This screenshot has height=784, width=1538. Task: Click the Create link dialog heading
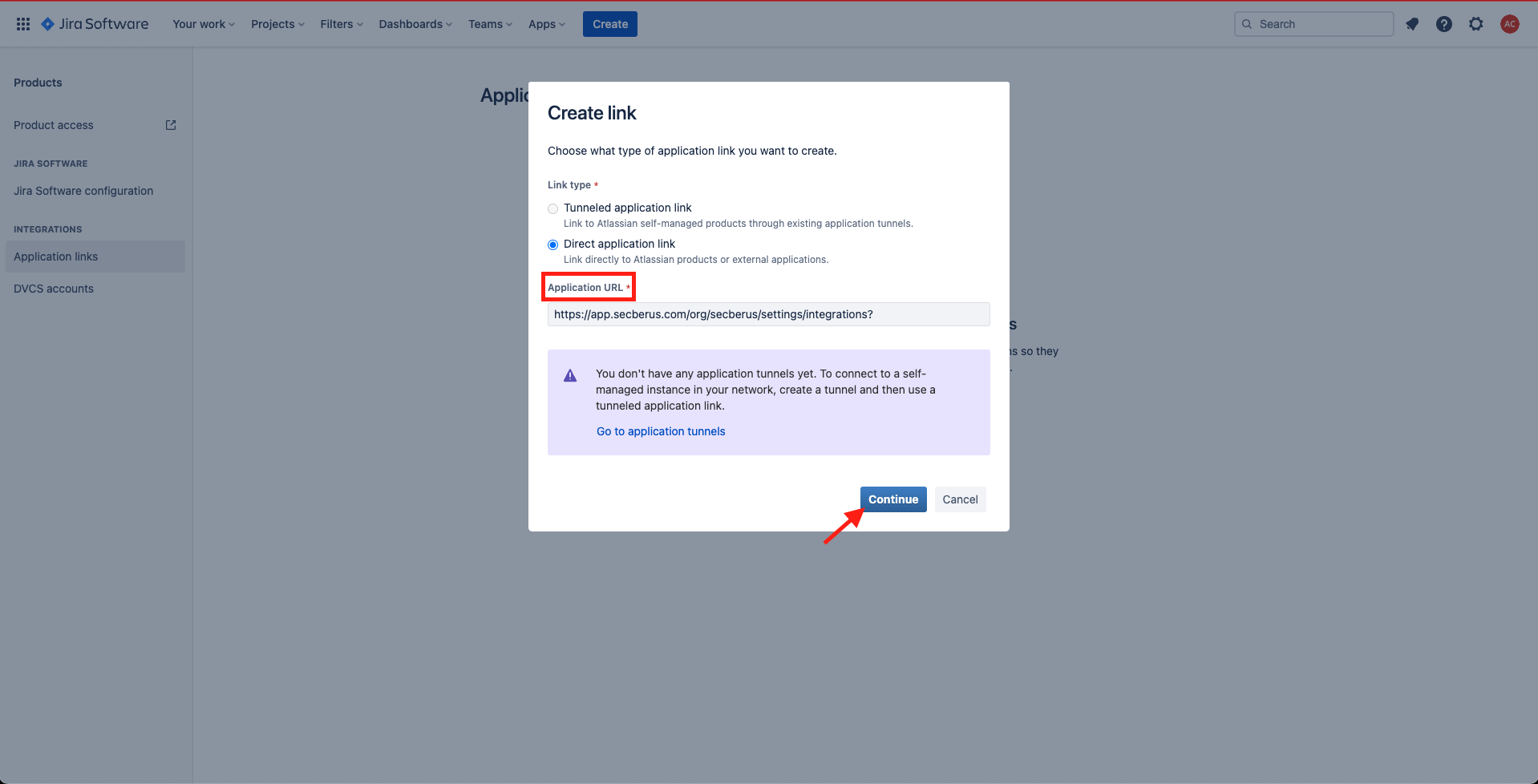point(592,113)
